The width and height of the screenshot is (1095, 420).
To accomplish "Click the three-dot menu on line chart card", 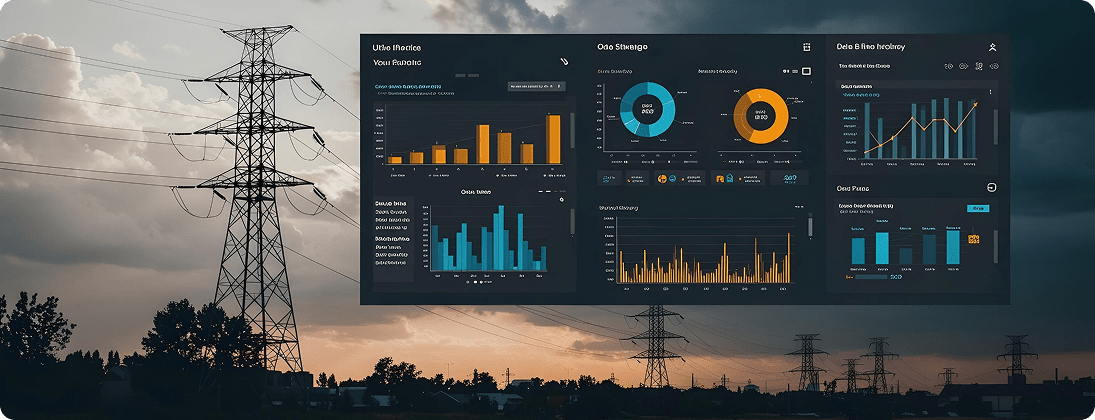I will click(x=990, y=92).
